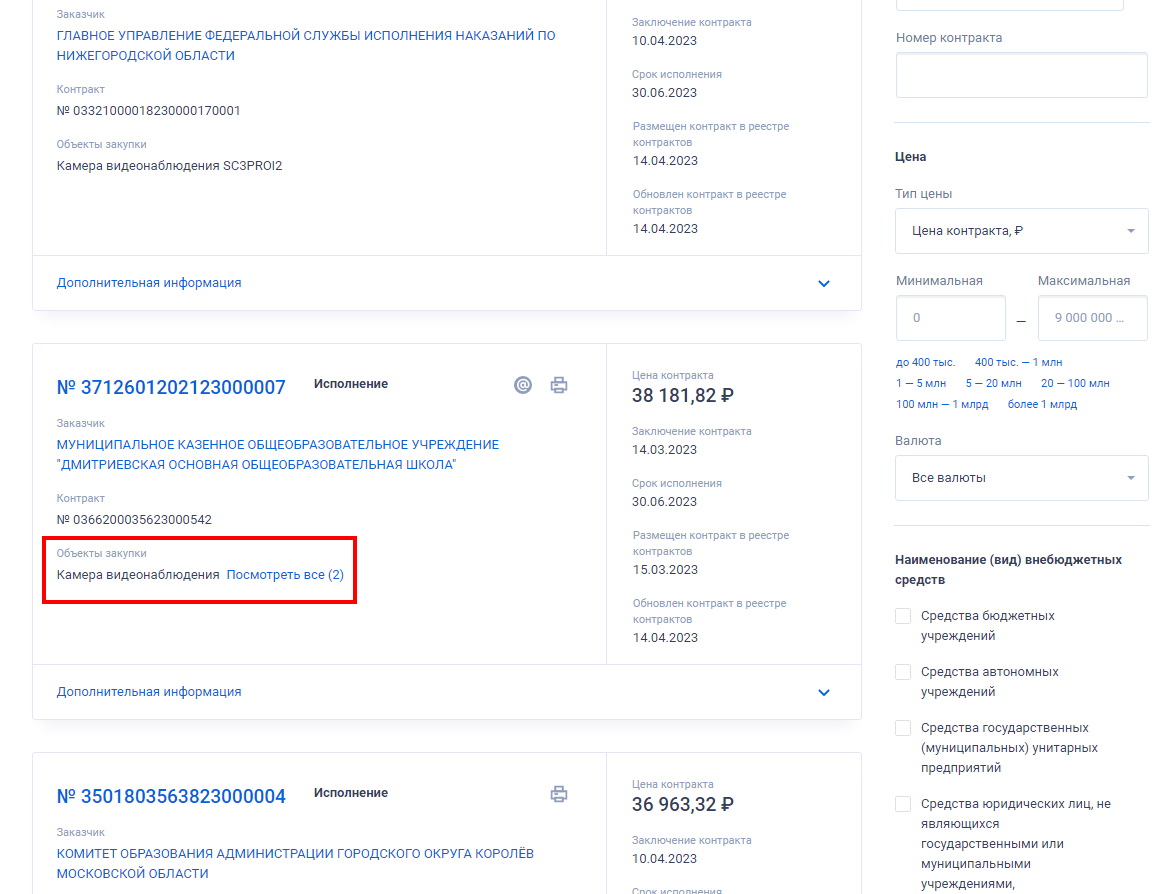Viewport: 1173px width, 894px height.
Task: Check 'Средства бюджетных учреждений' checkbox
Action: [904, 616]
